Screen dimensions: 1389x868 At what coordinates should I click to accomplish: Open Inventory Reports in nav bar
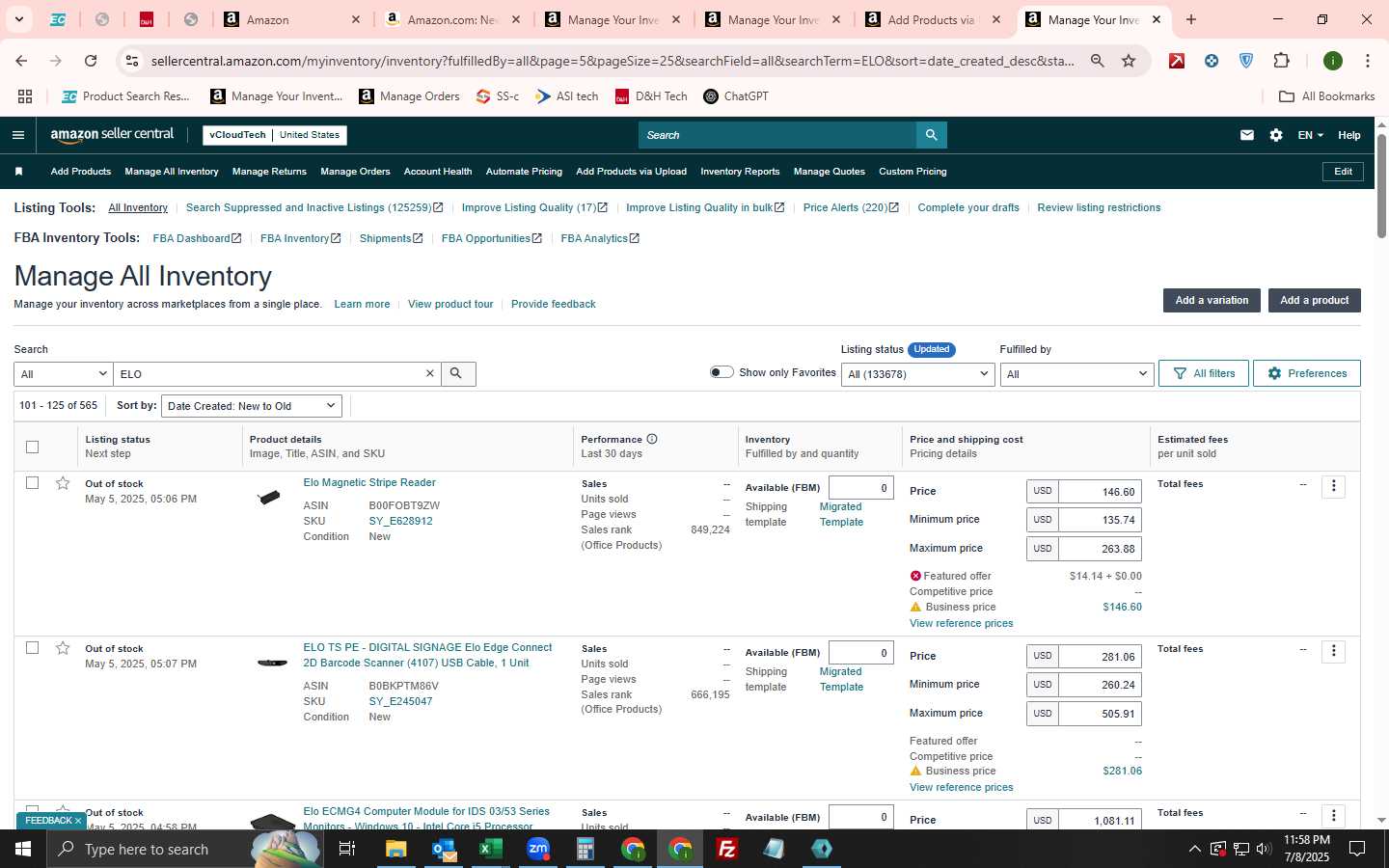pos(740,172)
